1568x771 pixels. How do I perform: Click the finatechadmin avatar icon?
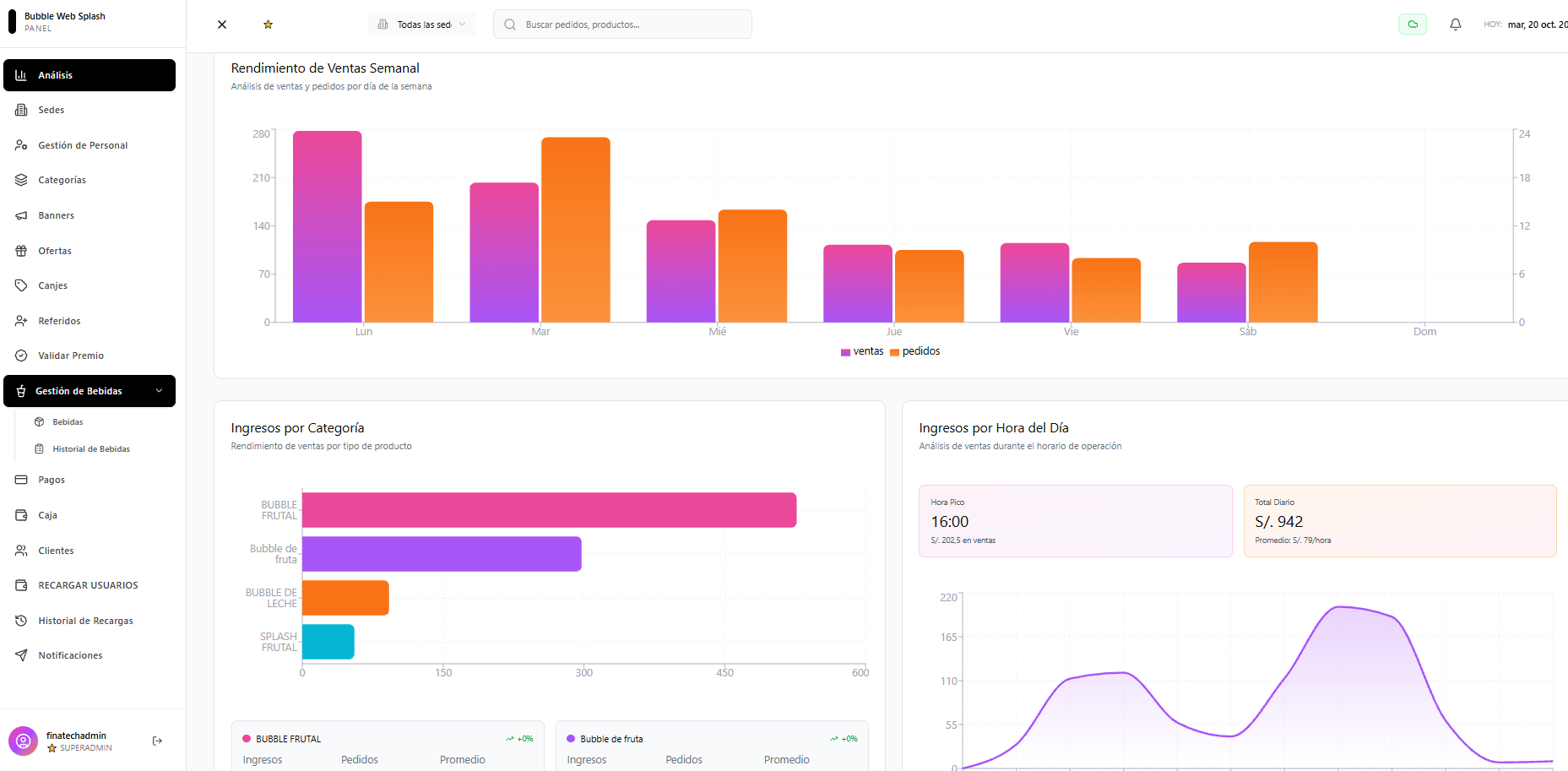coord(24,741)
